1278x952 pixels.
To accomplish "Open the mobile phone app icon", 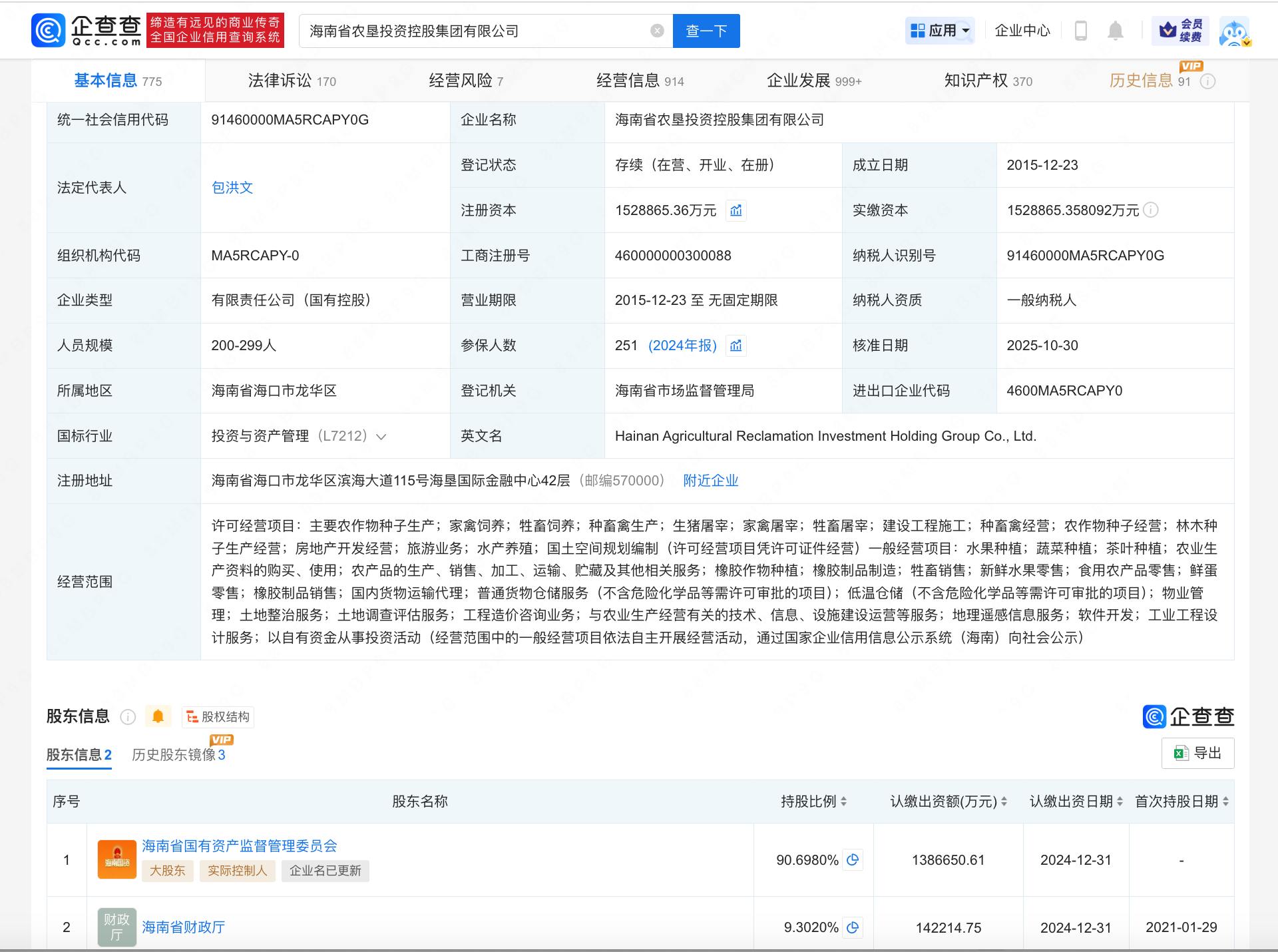I will pyautogui.click(x=1081, y=31).
